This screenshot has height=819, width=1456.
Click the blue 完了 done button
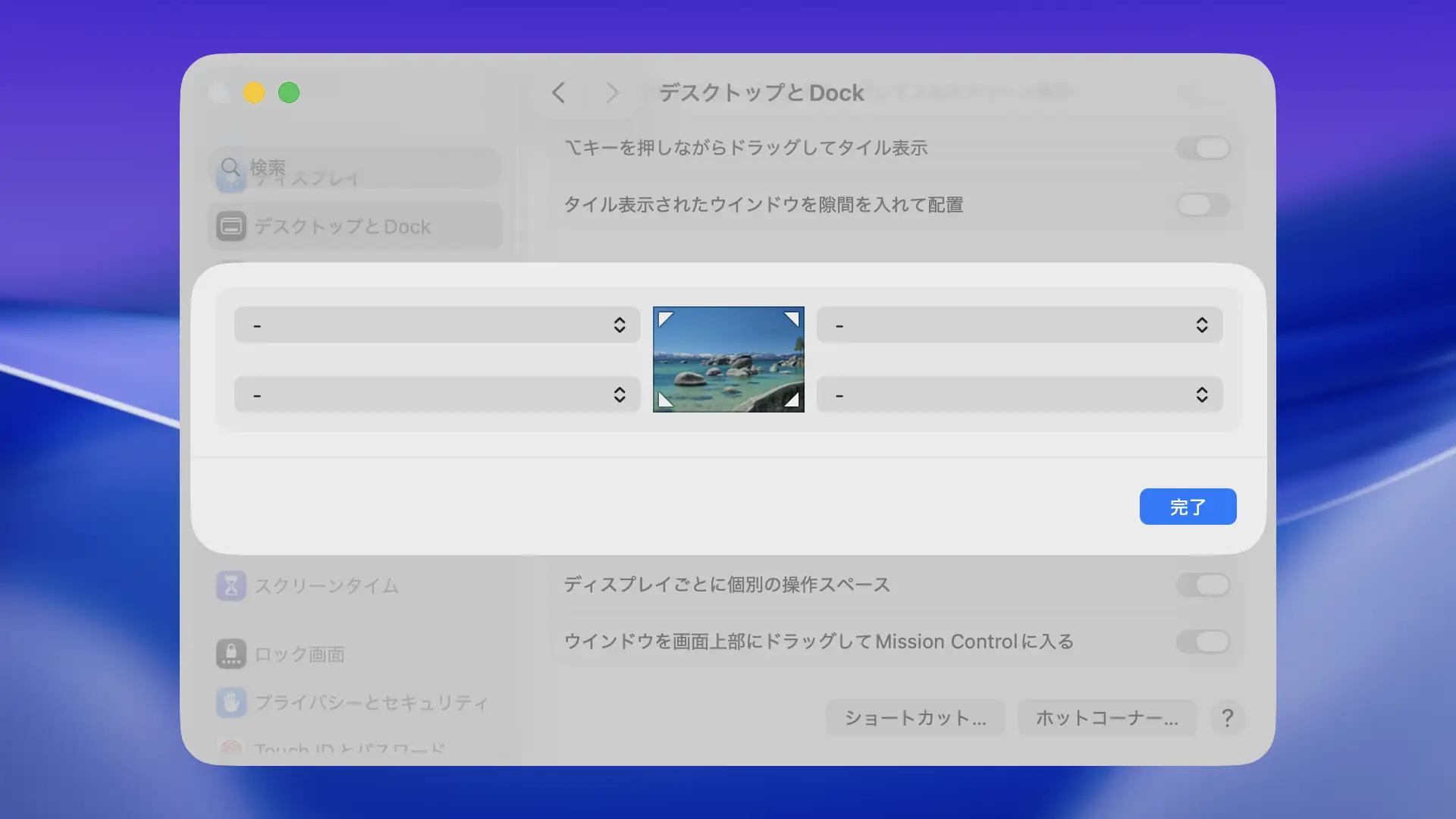pos(1188,507)
